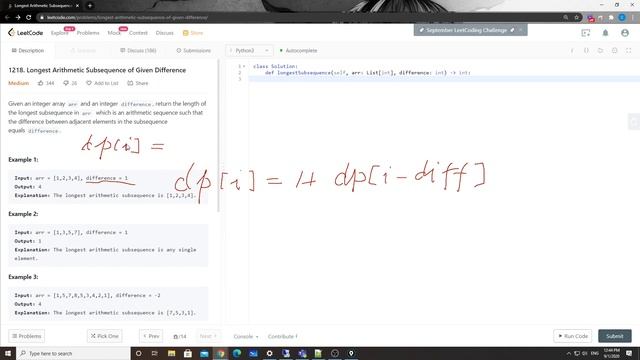Switch to the Submissions tab
The width and height of the screenshot is (640, 360).
pos(193,51)
